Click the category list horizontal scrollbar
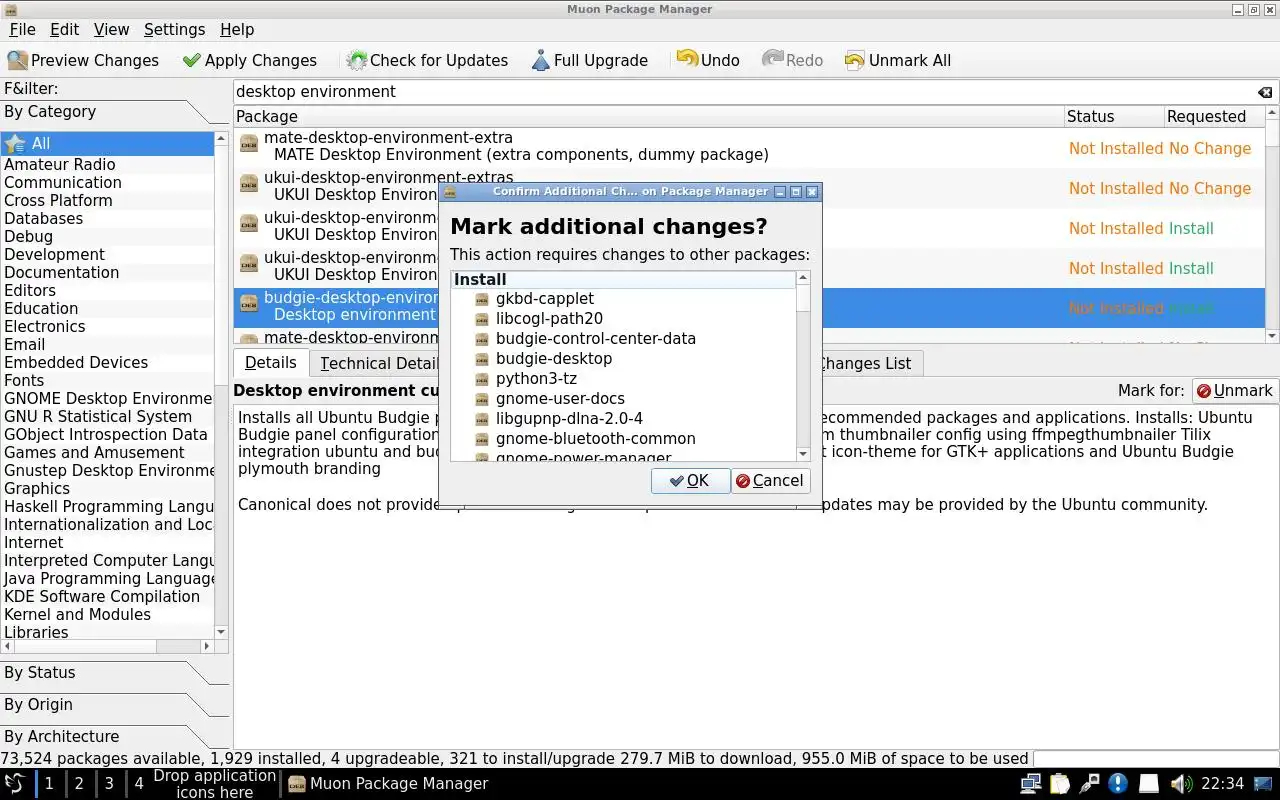Viewport: 1280px width, 800px height. pyautogui.click(x=108, y=647)
